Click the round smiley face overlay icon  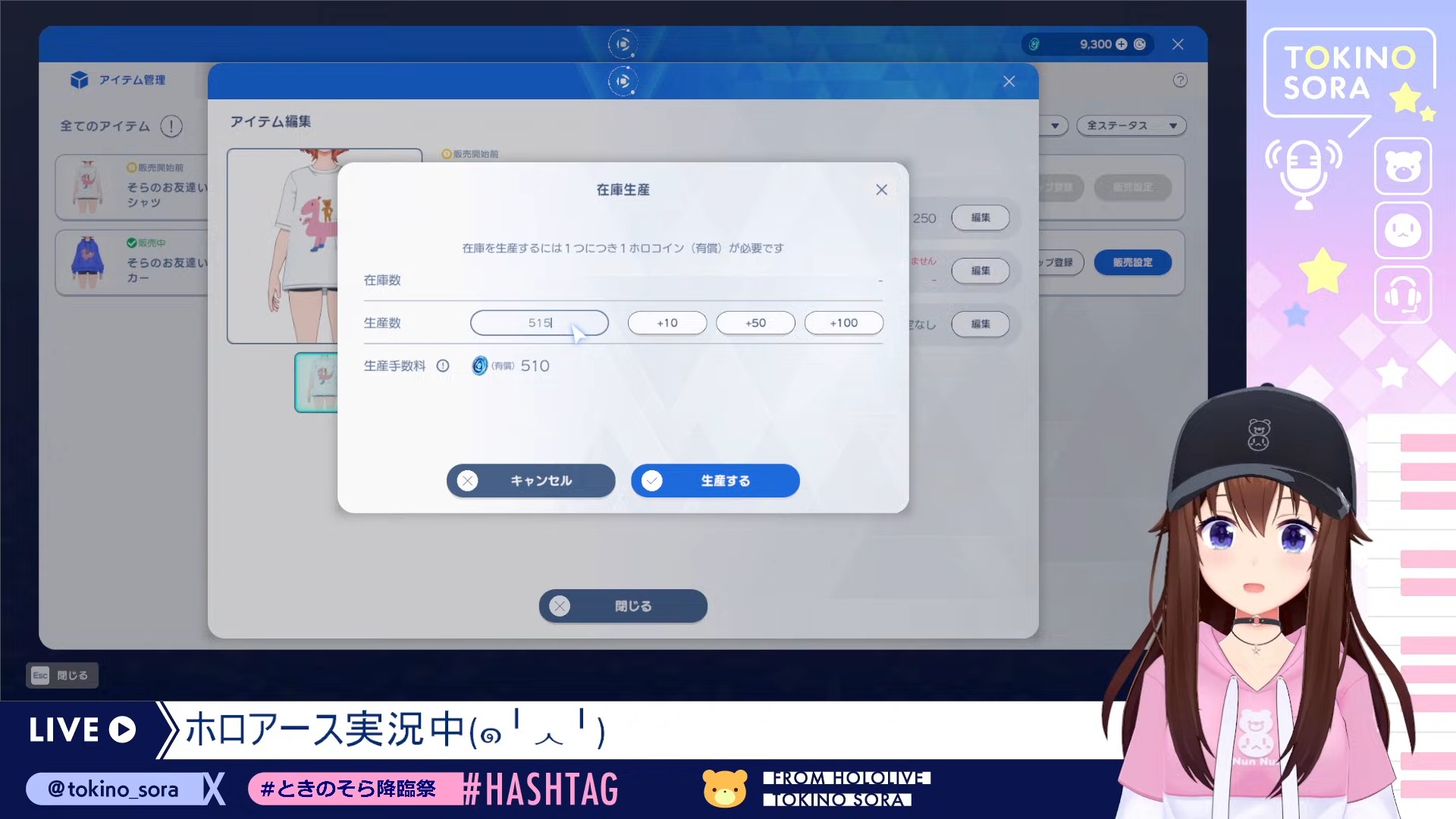[x=1403, y=231]
